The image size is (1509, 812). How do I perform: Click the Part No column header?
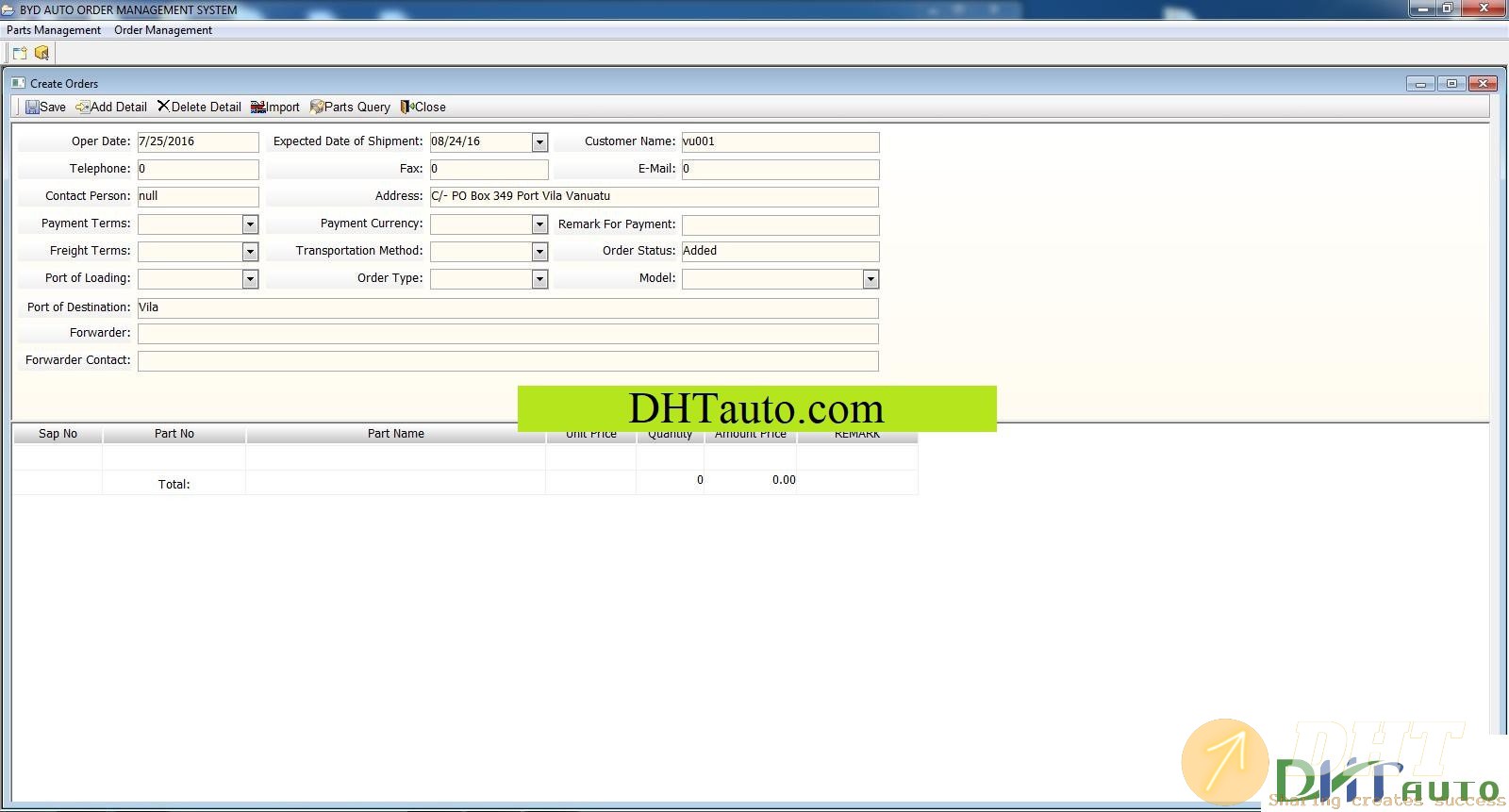(174, 434)
